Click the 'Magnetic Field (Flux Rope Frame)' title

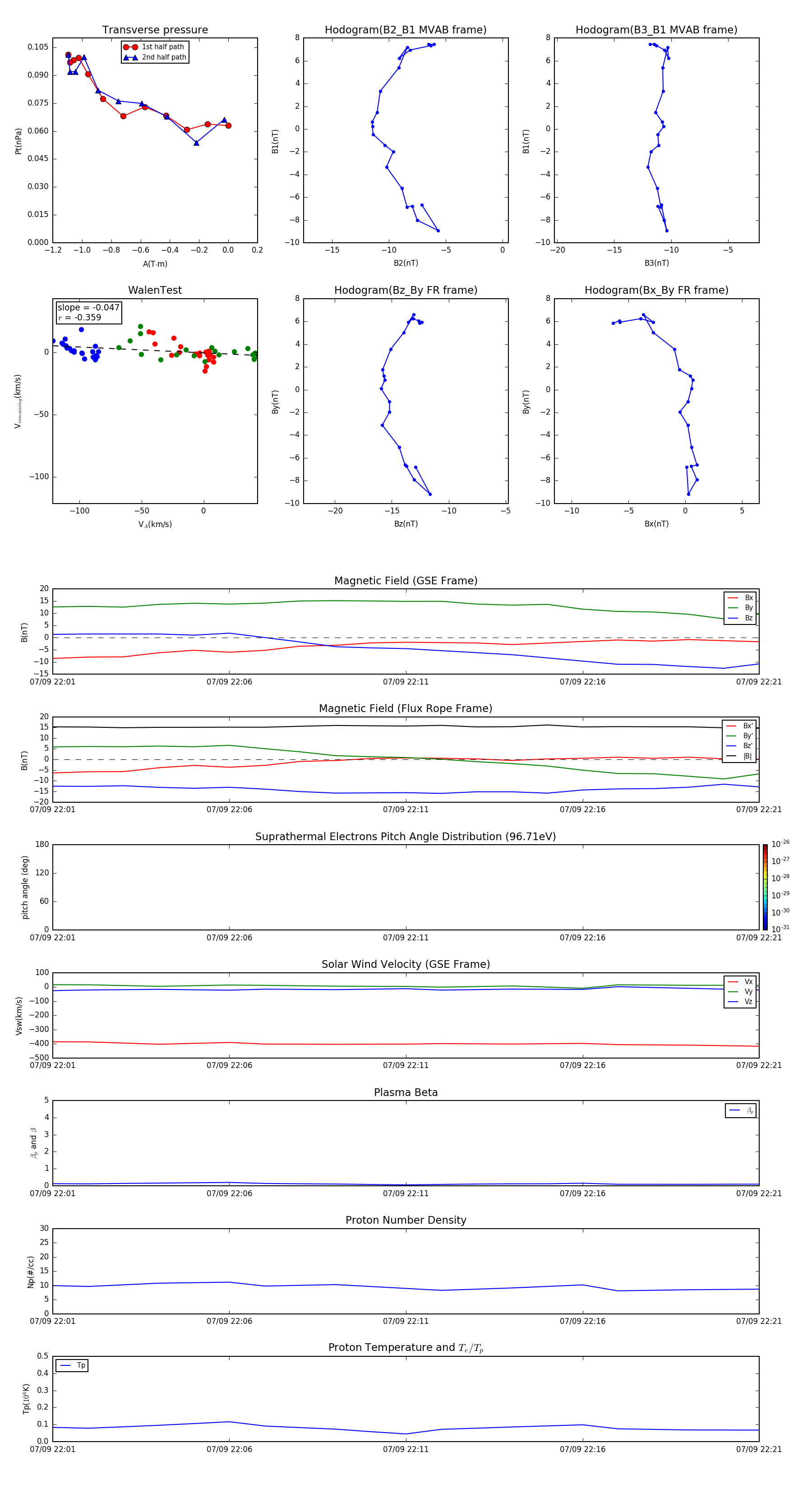[x=406, y=709]
